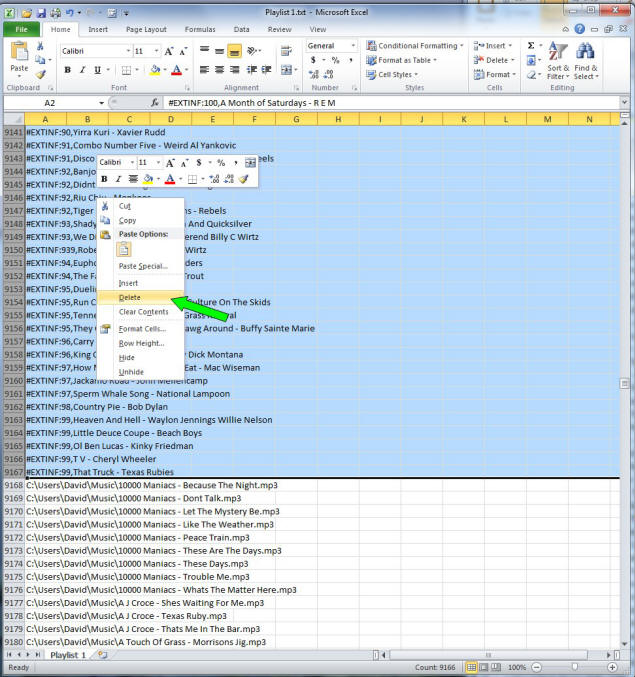Click the Cut scissors icon in ribbon

[40, 46]
